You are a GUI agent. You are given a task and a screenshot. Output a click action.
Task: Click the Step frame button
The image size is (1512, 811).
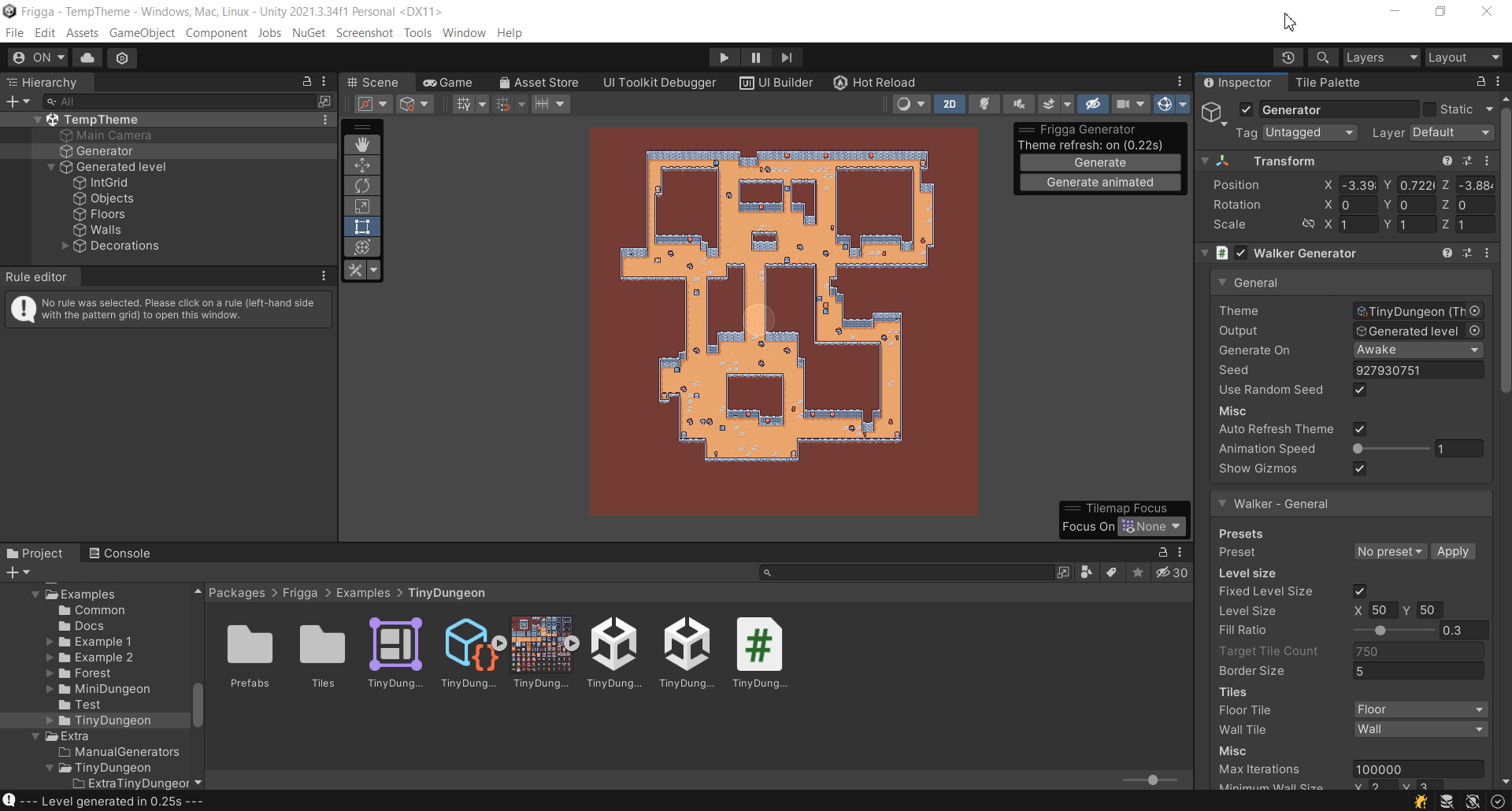(x=787, y=57)
